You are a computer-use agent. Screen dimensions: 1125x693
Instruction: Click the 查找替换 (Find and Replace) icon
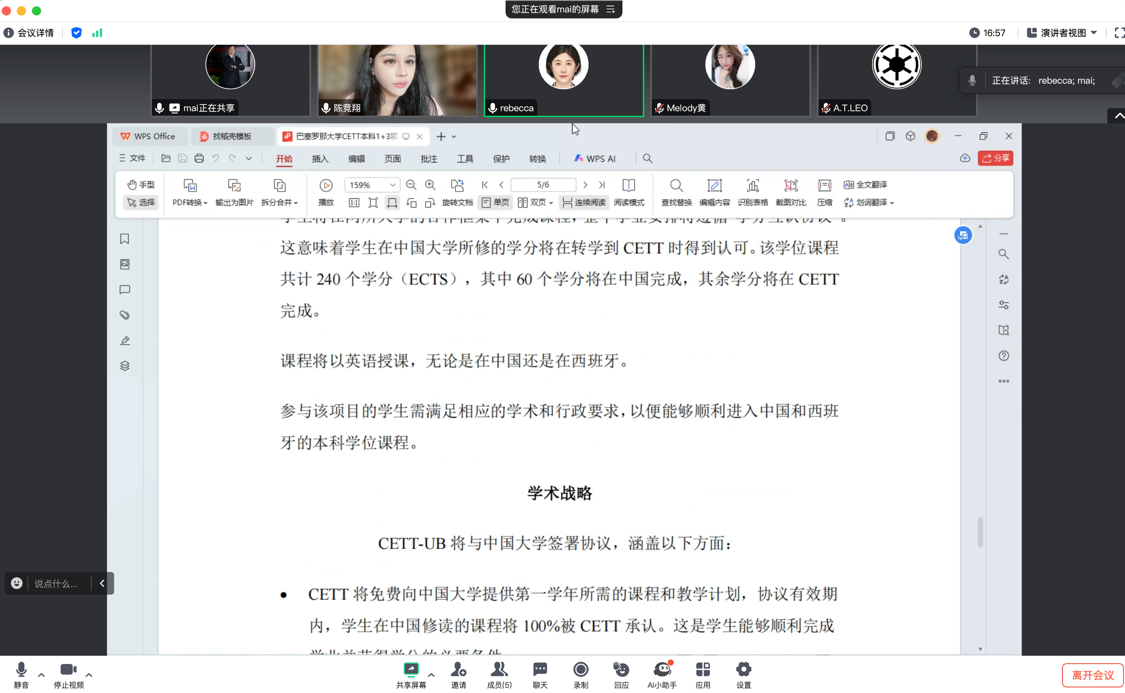coord(676,186)
